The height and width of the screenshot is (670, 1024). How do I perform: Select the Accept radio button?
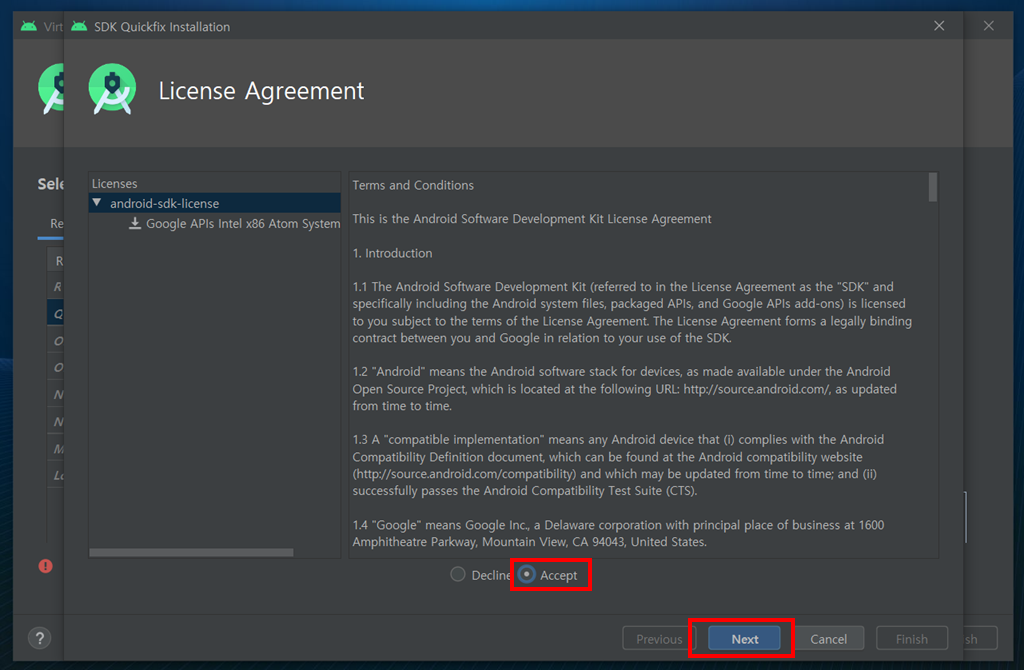(x=526, y=575)
